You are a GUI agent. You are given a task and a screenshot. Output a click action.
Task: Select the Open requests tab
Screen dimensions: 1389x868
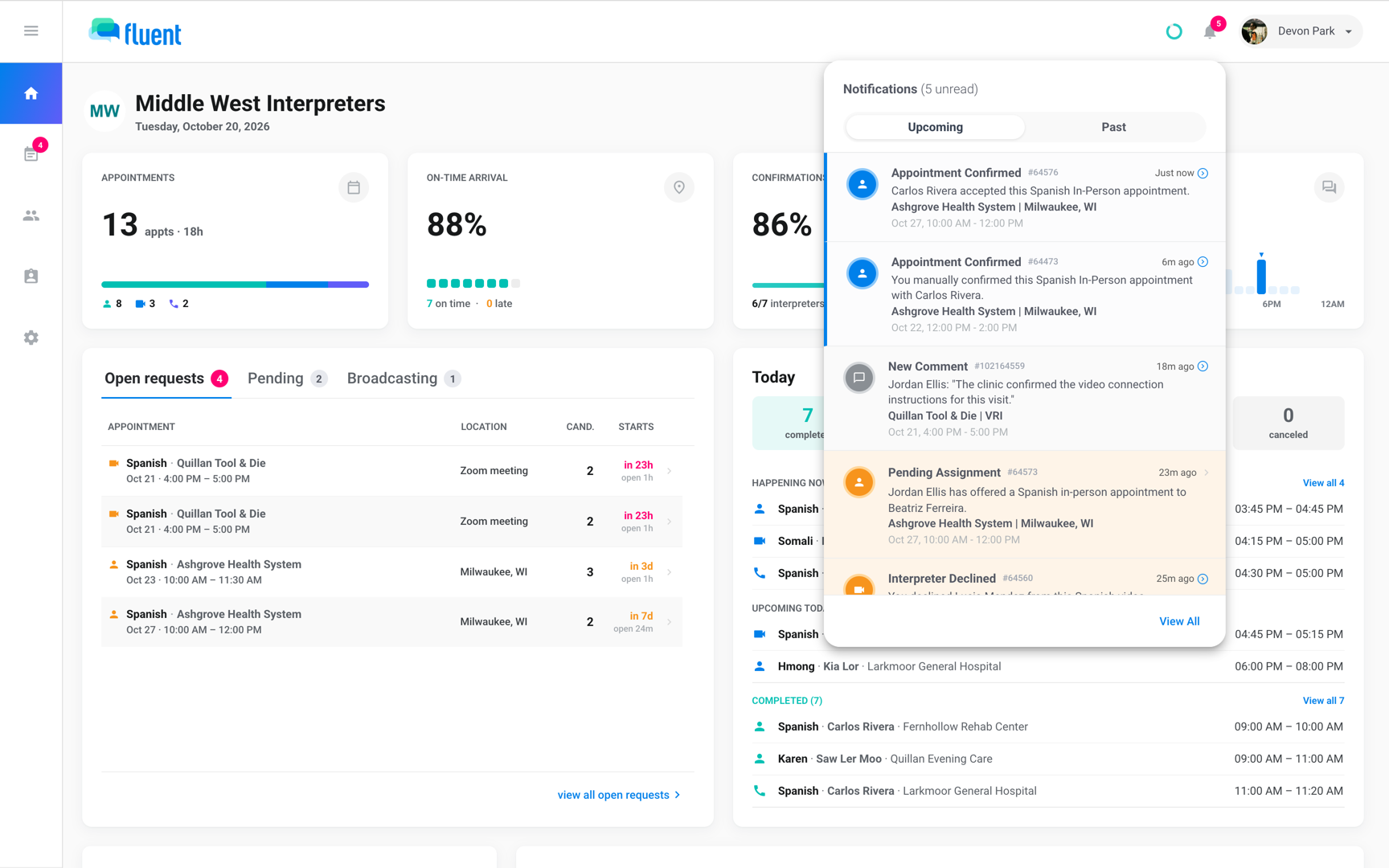166,379
